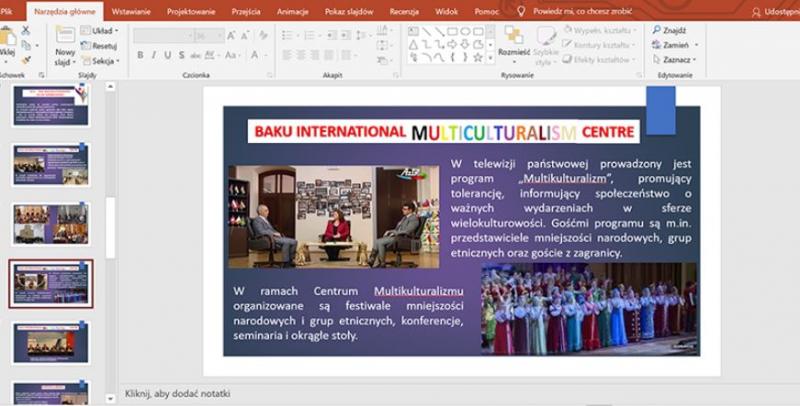This screenshot has height=406, width=800.
Task: Toggle abc strikethrough formatting
Action: click(x=195, y=55)
